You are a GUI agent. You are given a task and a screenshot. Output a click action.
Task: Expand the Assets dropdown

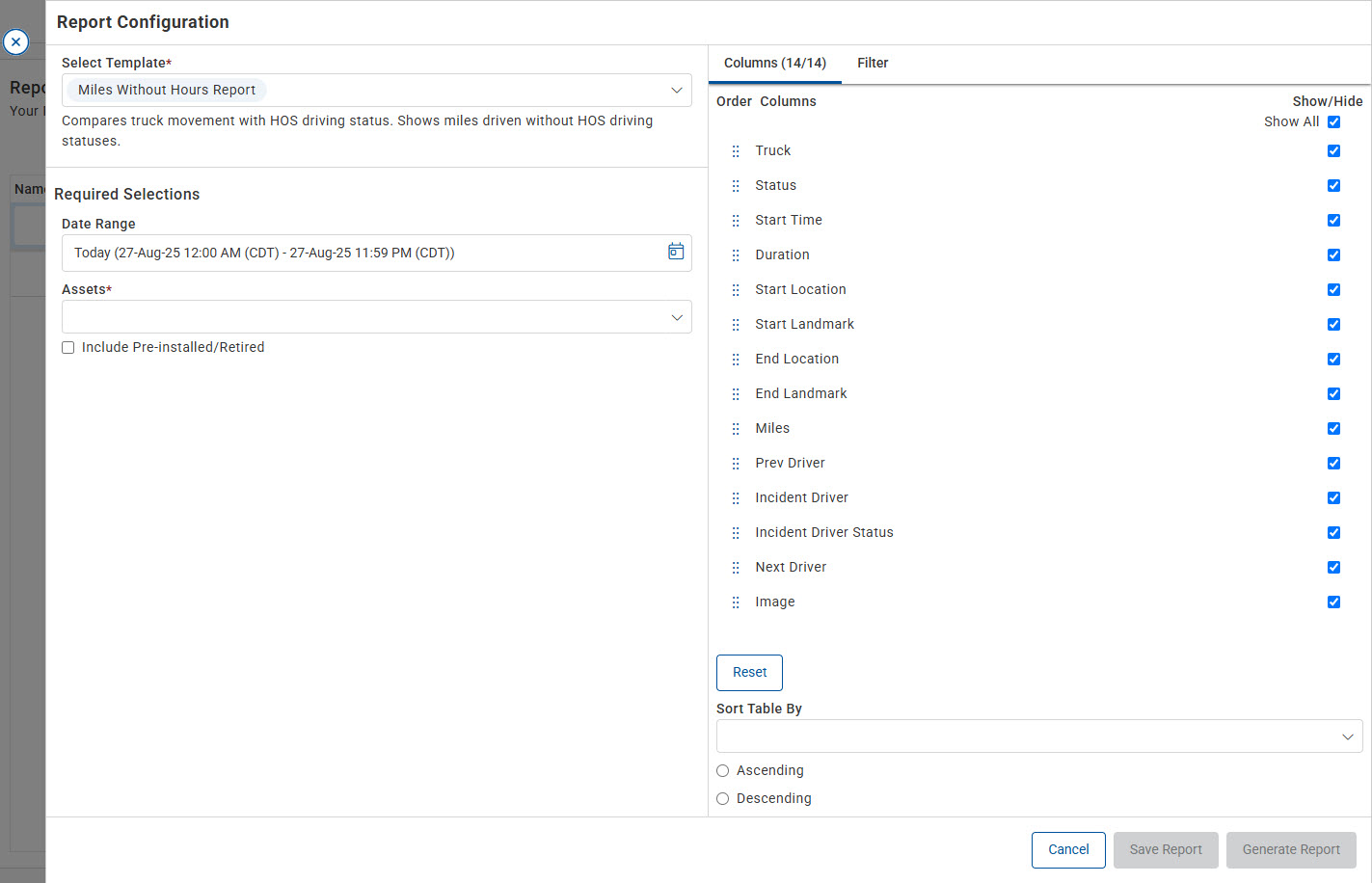coord(377,317)
